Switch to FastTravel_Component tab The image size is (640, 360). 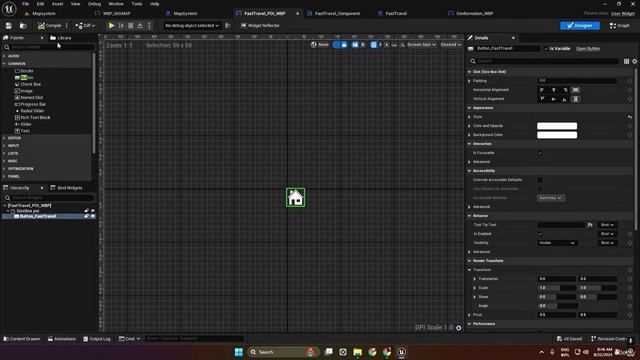point(337,13)
